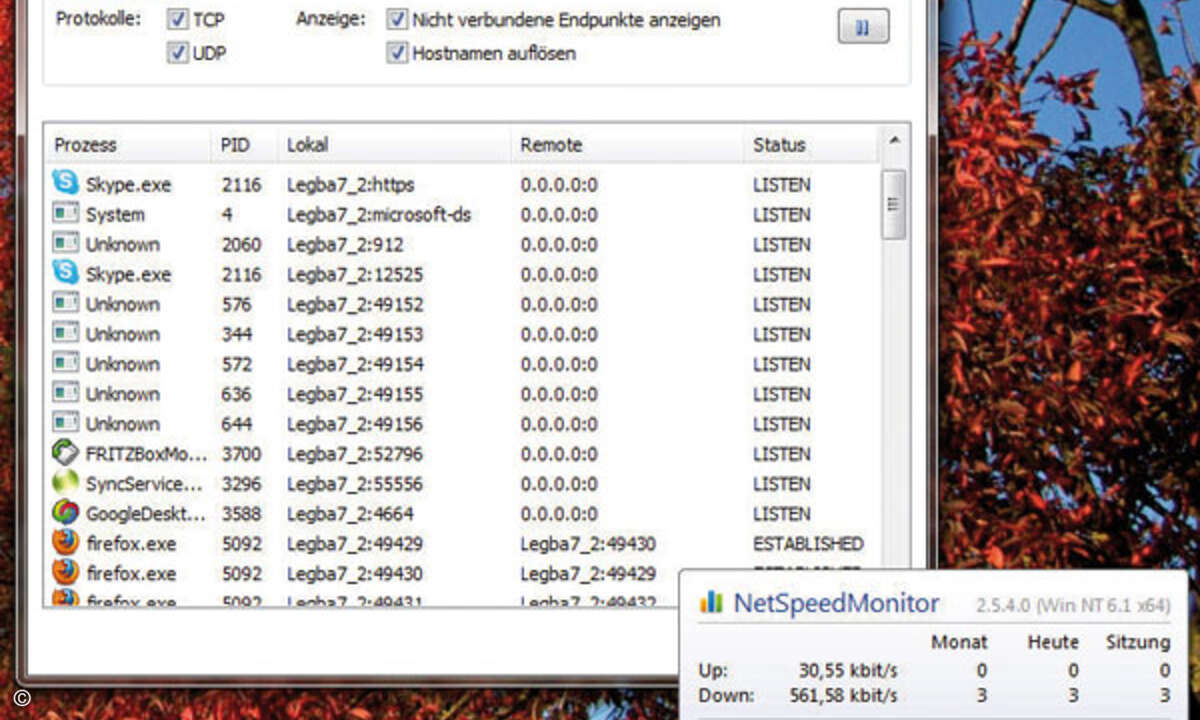Click Skype icon in the Legba7_2:https row
This screenshot has width=1200, height=720.
tap(65, 184)
